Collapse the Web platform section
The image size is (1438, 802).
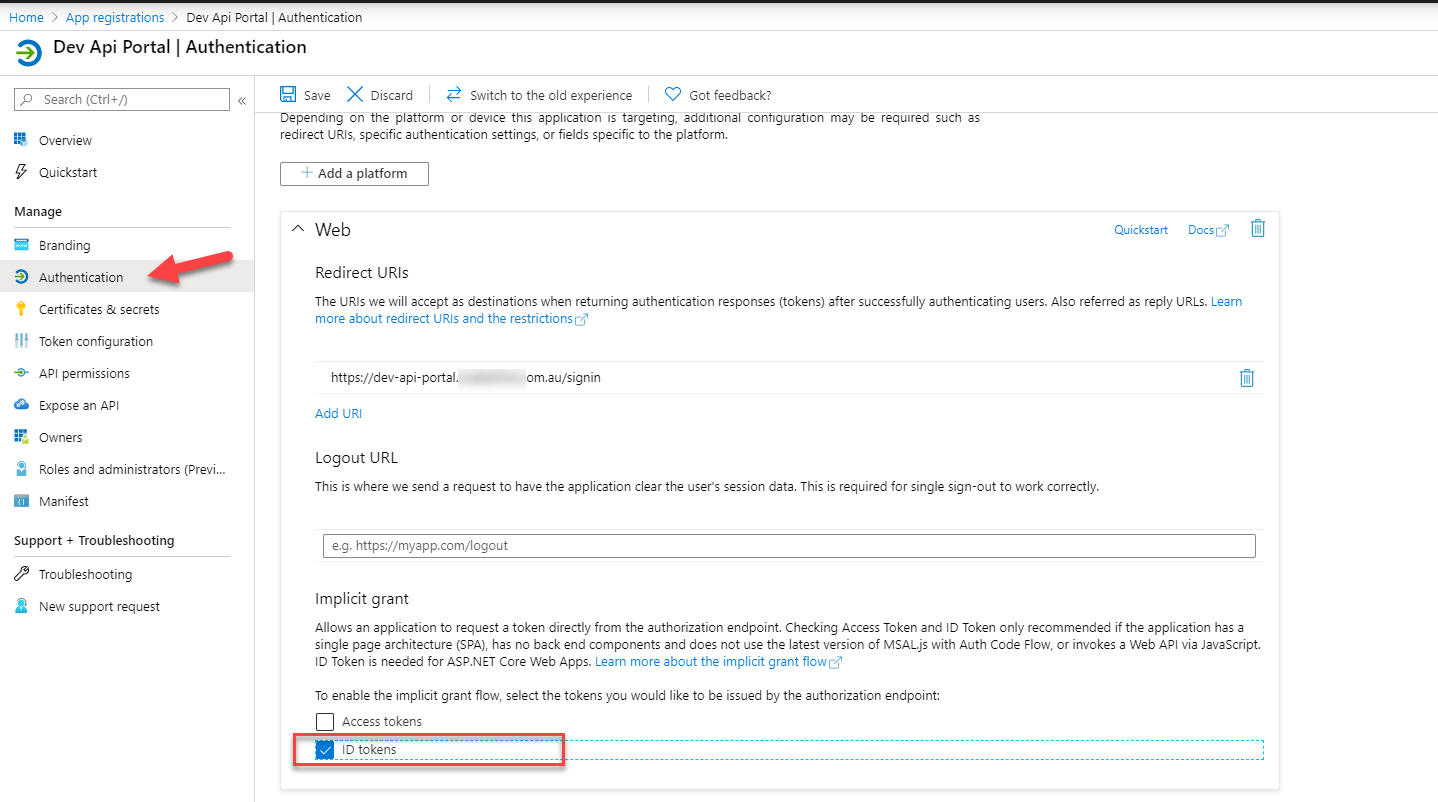297,229
